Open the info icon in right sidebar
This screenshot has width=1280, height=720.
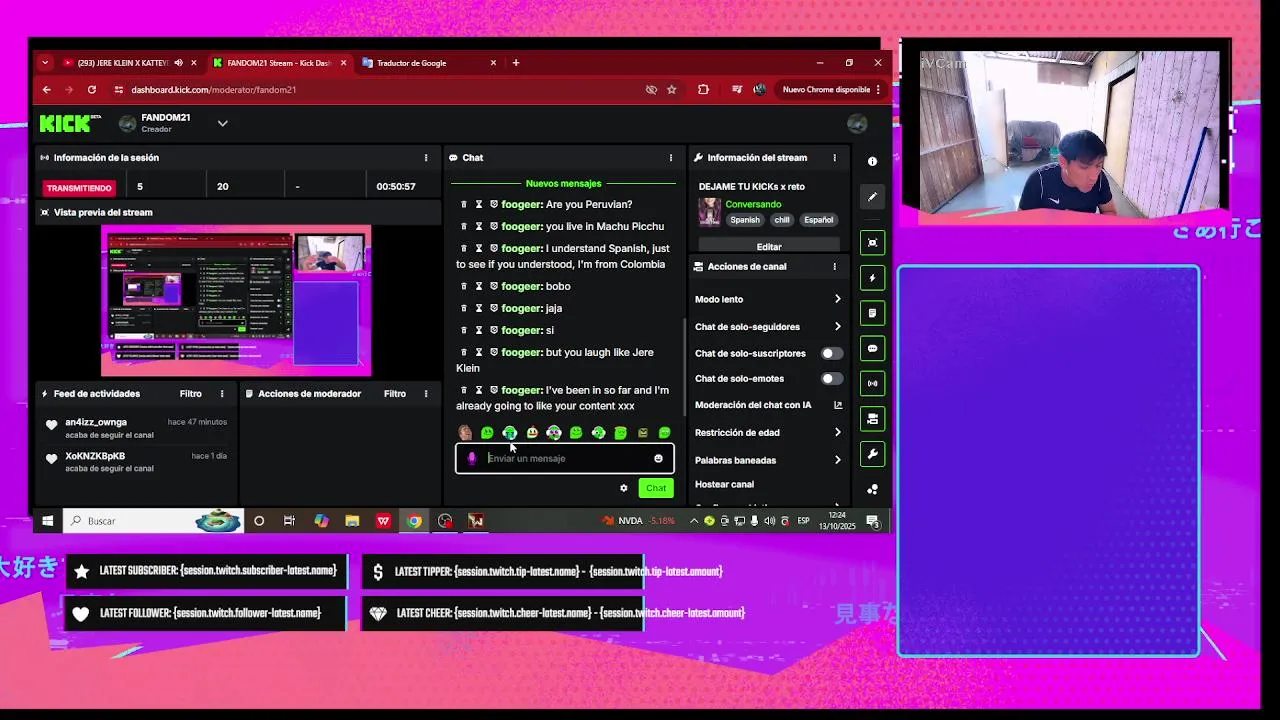[x=872, y=161]
